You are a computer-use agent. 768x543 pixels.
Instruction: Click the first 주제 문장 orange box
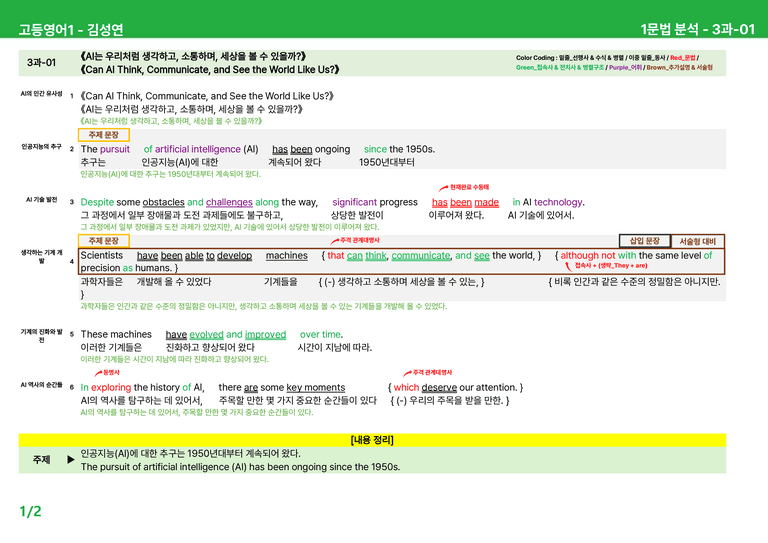[x=104, y=135]
